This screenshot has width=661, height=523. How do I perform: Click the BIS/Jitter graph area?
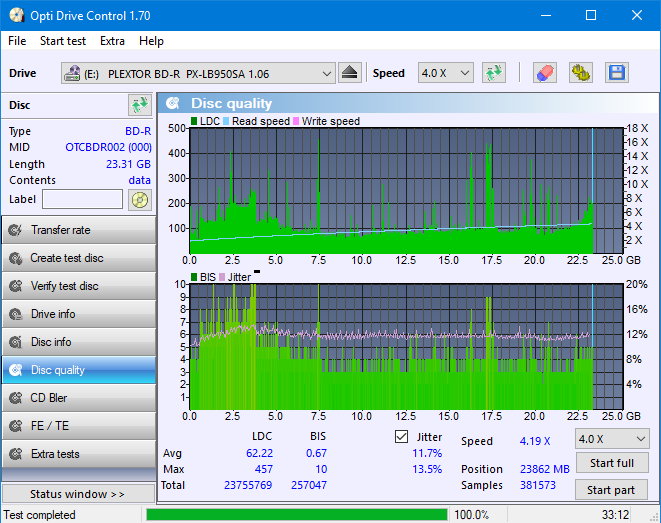click(x=406, y=347)
